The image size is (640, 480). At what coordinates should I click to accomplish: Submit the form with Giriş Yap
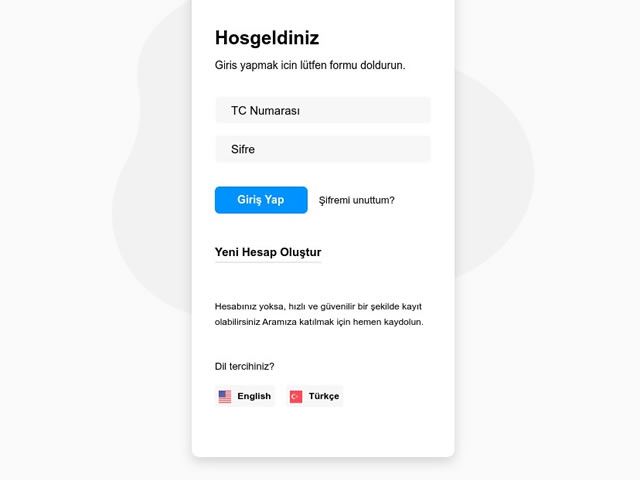point(261,200)
